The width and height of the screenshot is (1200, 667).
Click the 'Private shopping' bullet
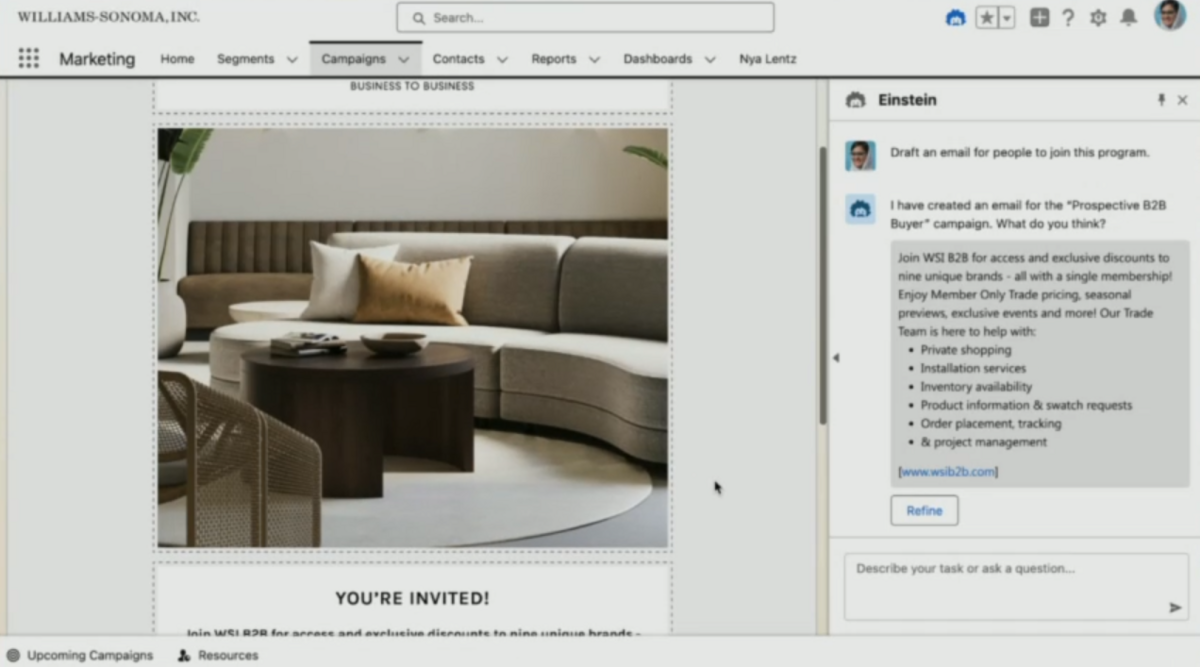point(965,350)
